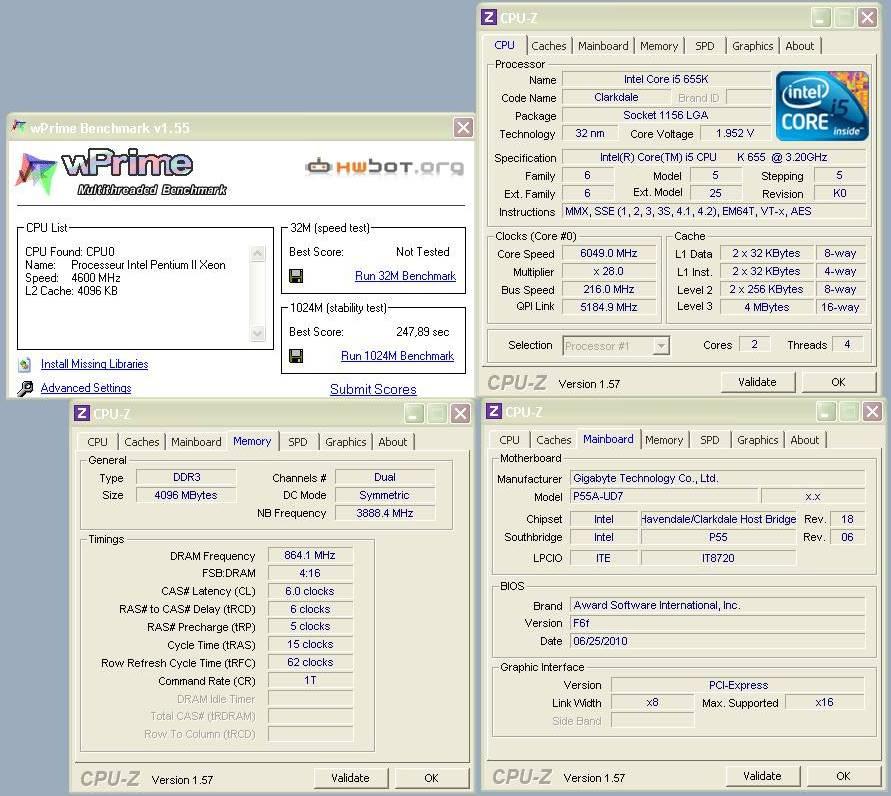Click the Bus Speed value 216.0 MHz

click(x=609, y=289)
